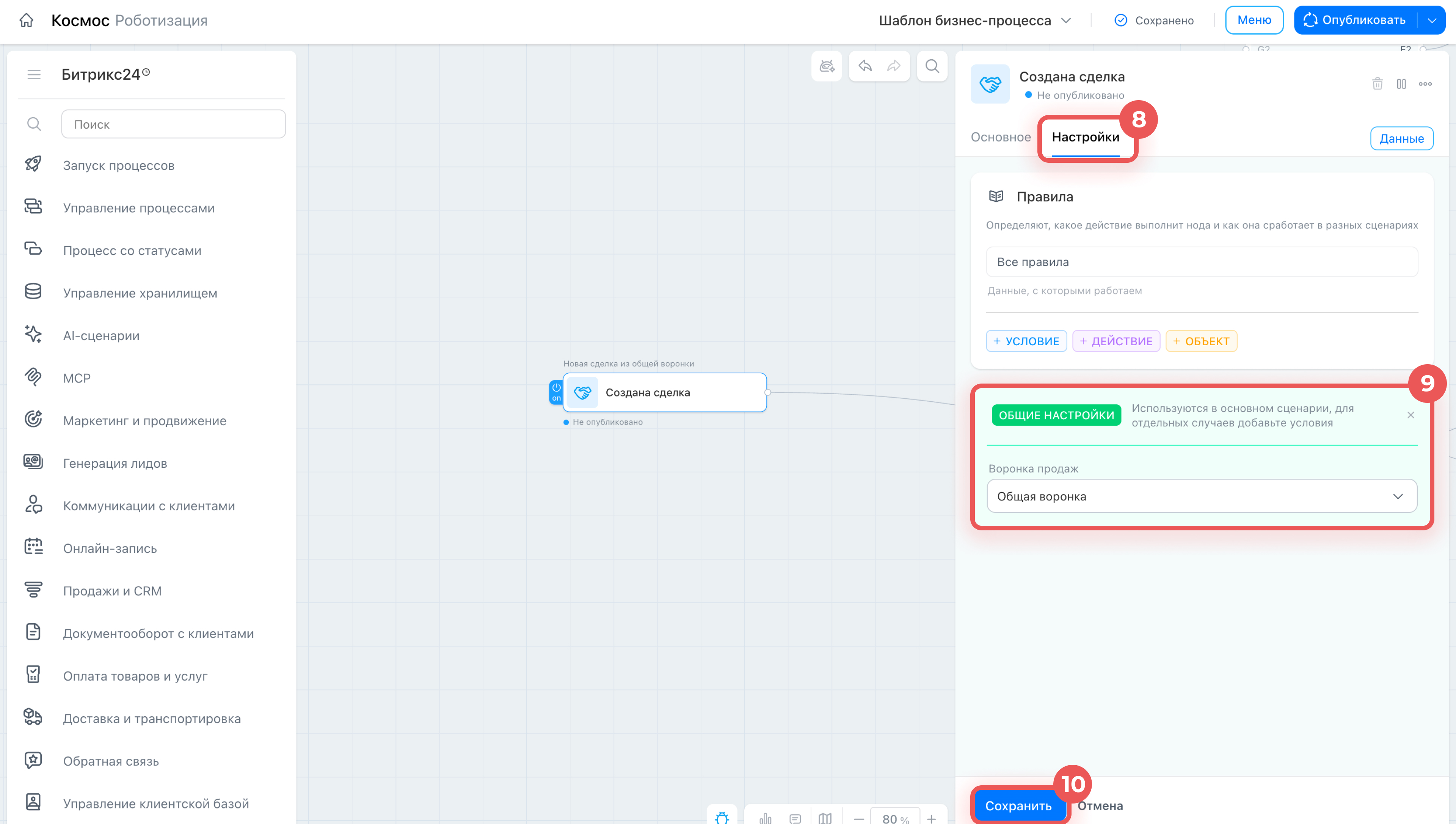Open the three-dots more options menu
Screen dimensions: 1456x824
pyautogui.click(x=1425, y=84)
